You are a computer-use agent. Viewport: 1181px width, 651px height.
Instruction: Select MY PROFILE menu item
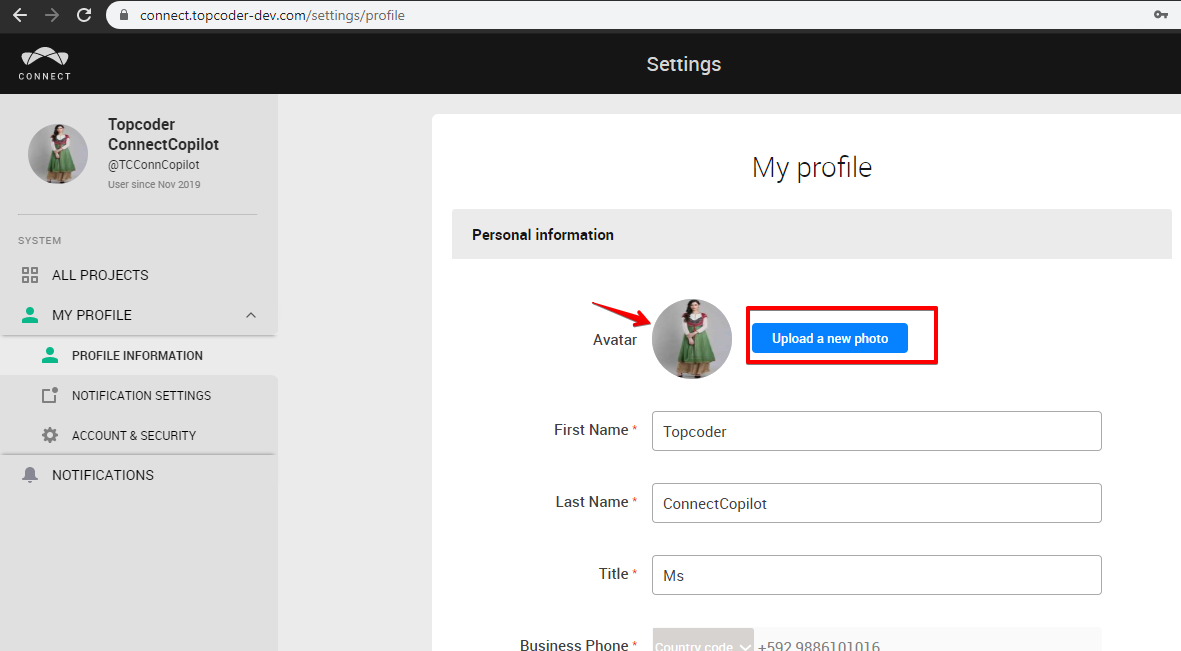point(92,315)
